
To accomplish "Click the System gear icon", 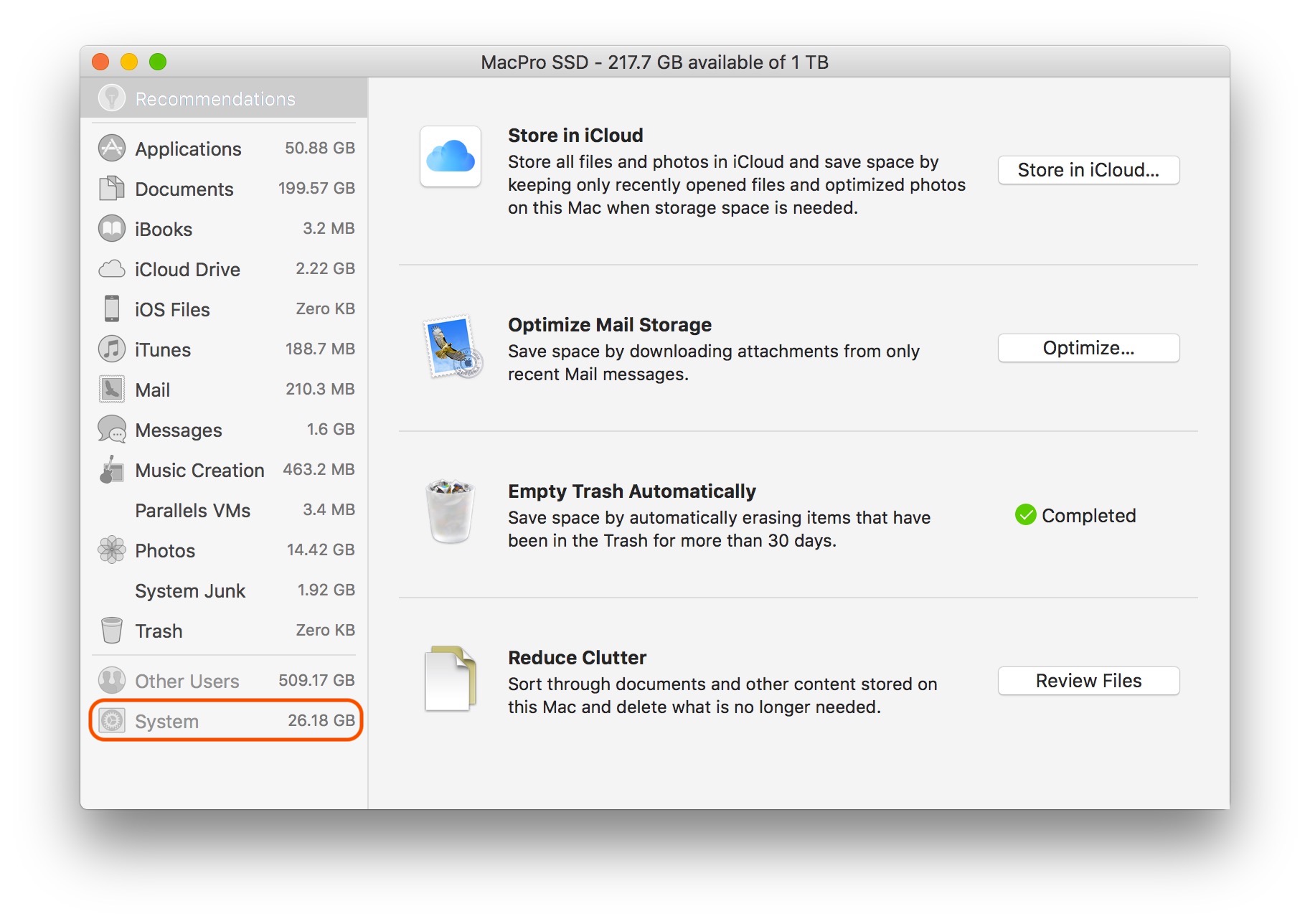I will (111, 720).
